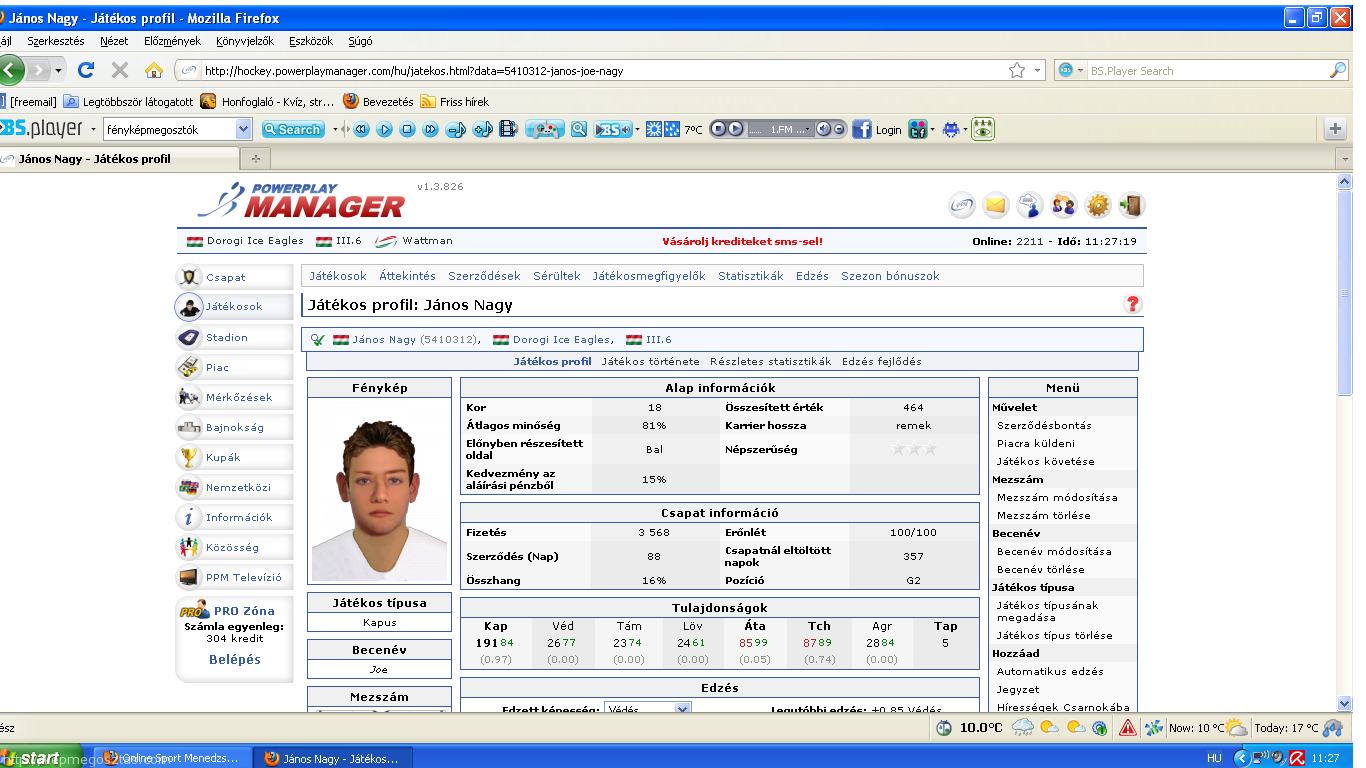The image size is (1366, 768).
Task: Open Információk info icon in sidebar
Action: tap(188, 517)
